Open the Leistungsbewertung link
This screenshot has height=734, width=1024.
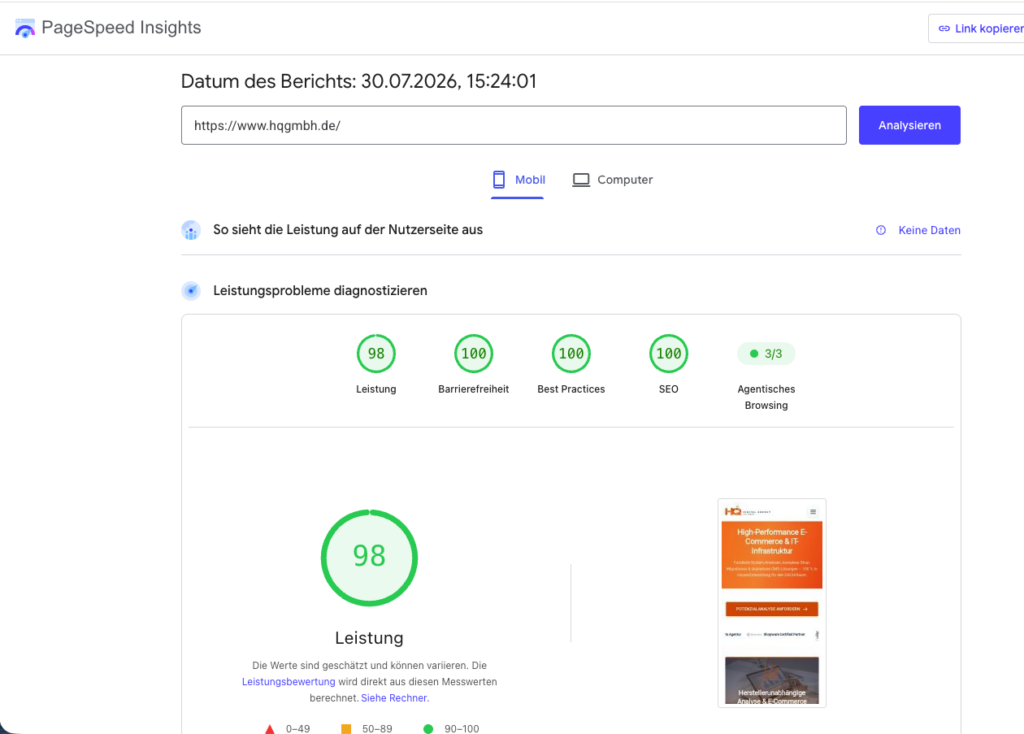[x=289, y=682]
